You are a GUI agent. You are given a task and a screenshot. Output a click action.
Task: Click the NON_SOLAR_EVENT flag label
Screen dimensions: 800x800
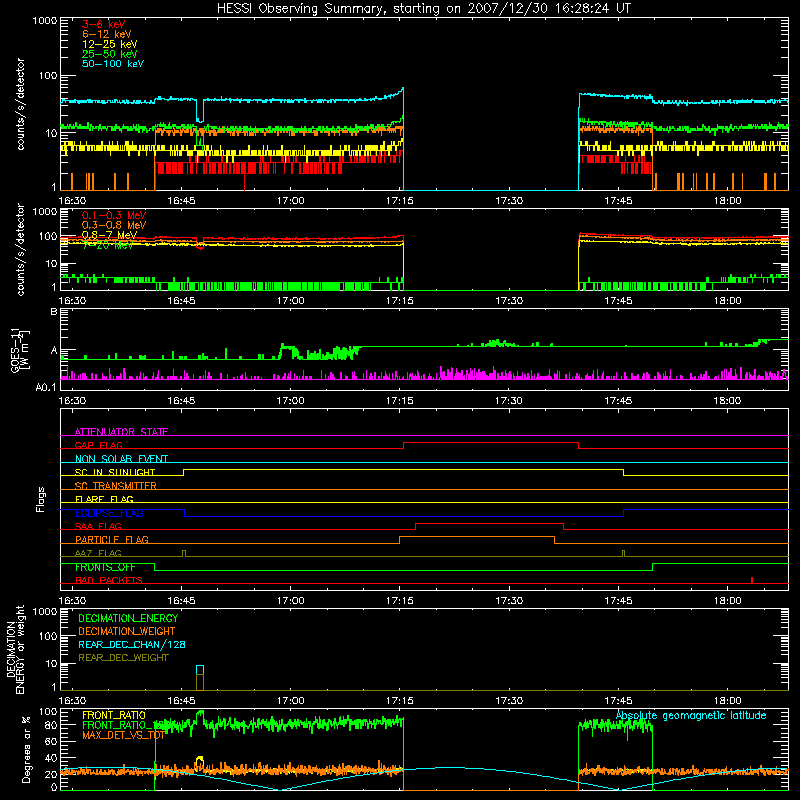pyautogui.click(x=121, y=459)
